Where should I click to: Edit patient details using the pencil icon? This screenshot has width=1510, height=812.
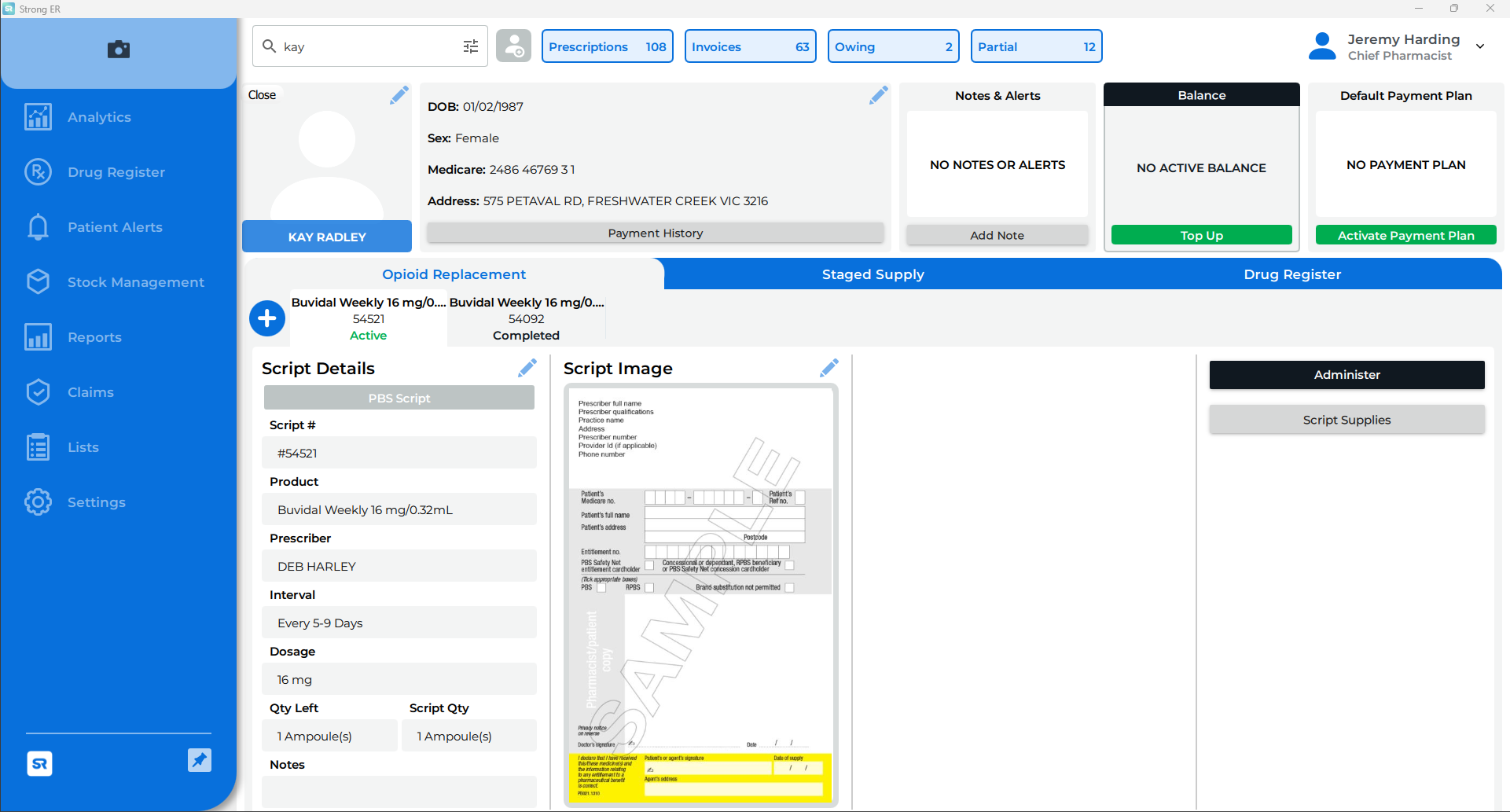click(879, 94)
